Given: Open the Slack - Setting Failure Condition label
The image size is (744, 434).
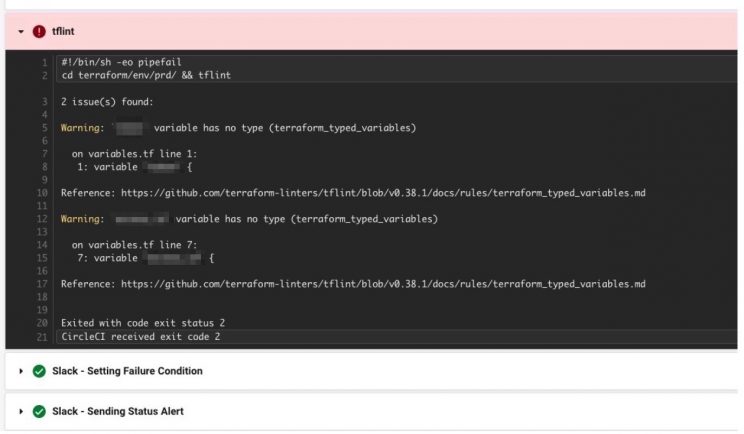Looking at the screenshot, I should tap(127, 371).
